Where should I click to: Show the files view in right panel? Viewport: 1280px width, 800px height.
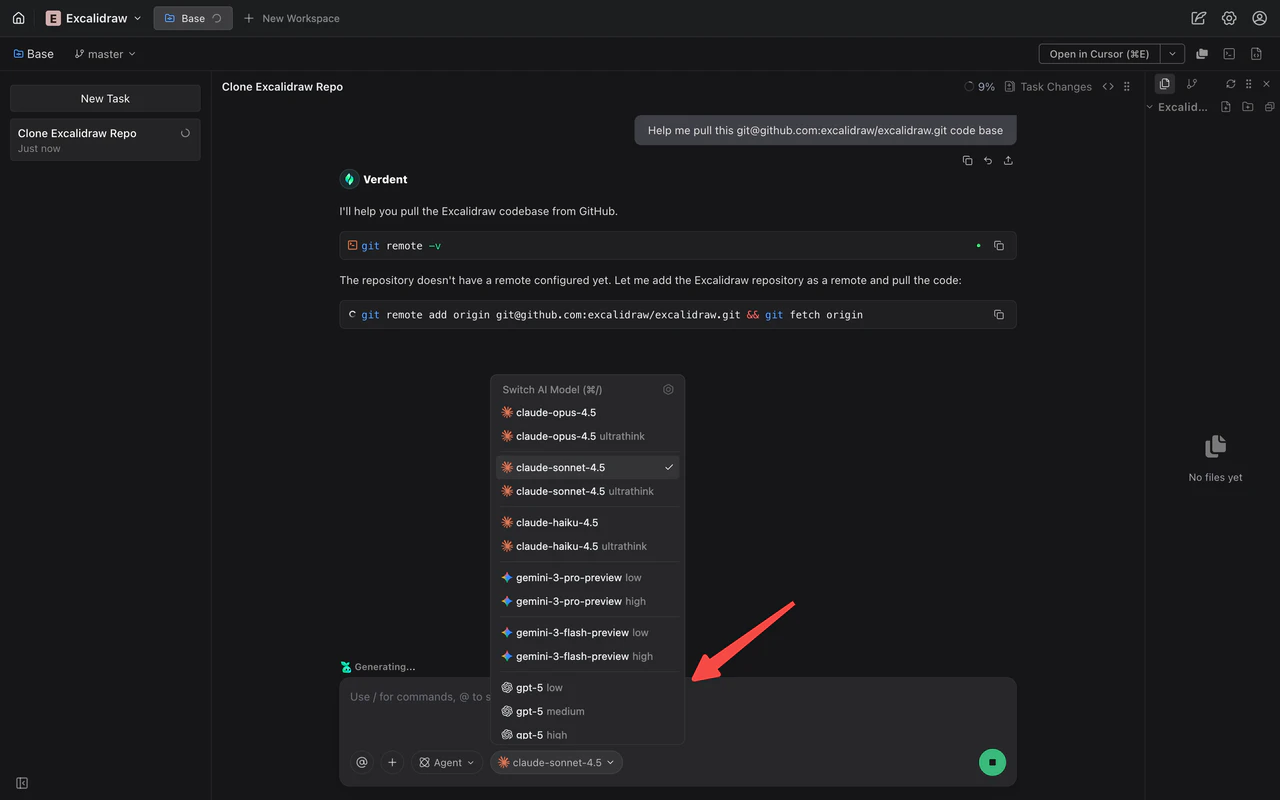tap(1165, 84)
